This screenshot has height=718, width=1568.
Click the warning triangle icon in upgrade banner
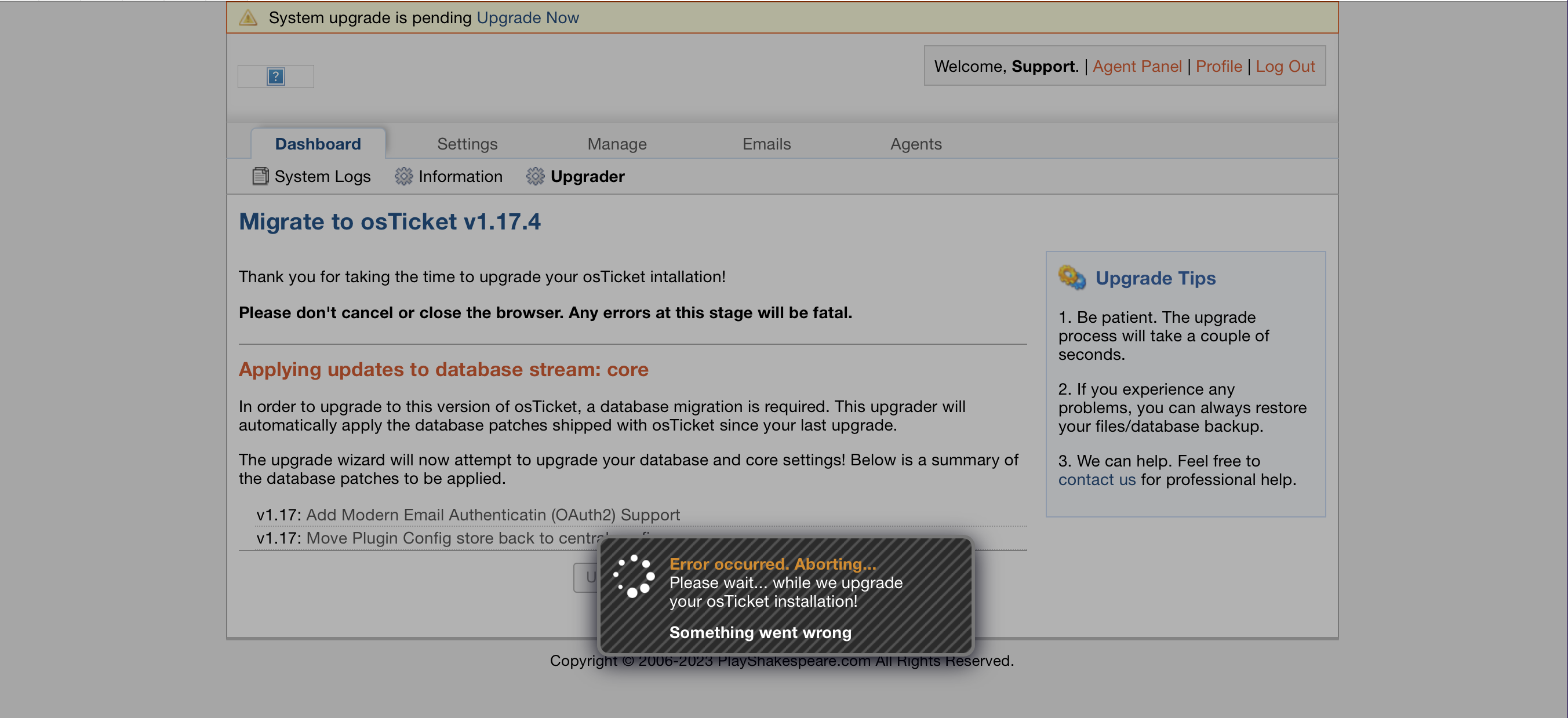pyautogui.click(x=248, y=17)
